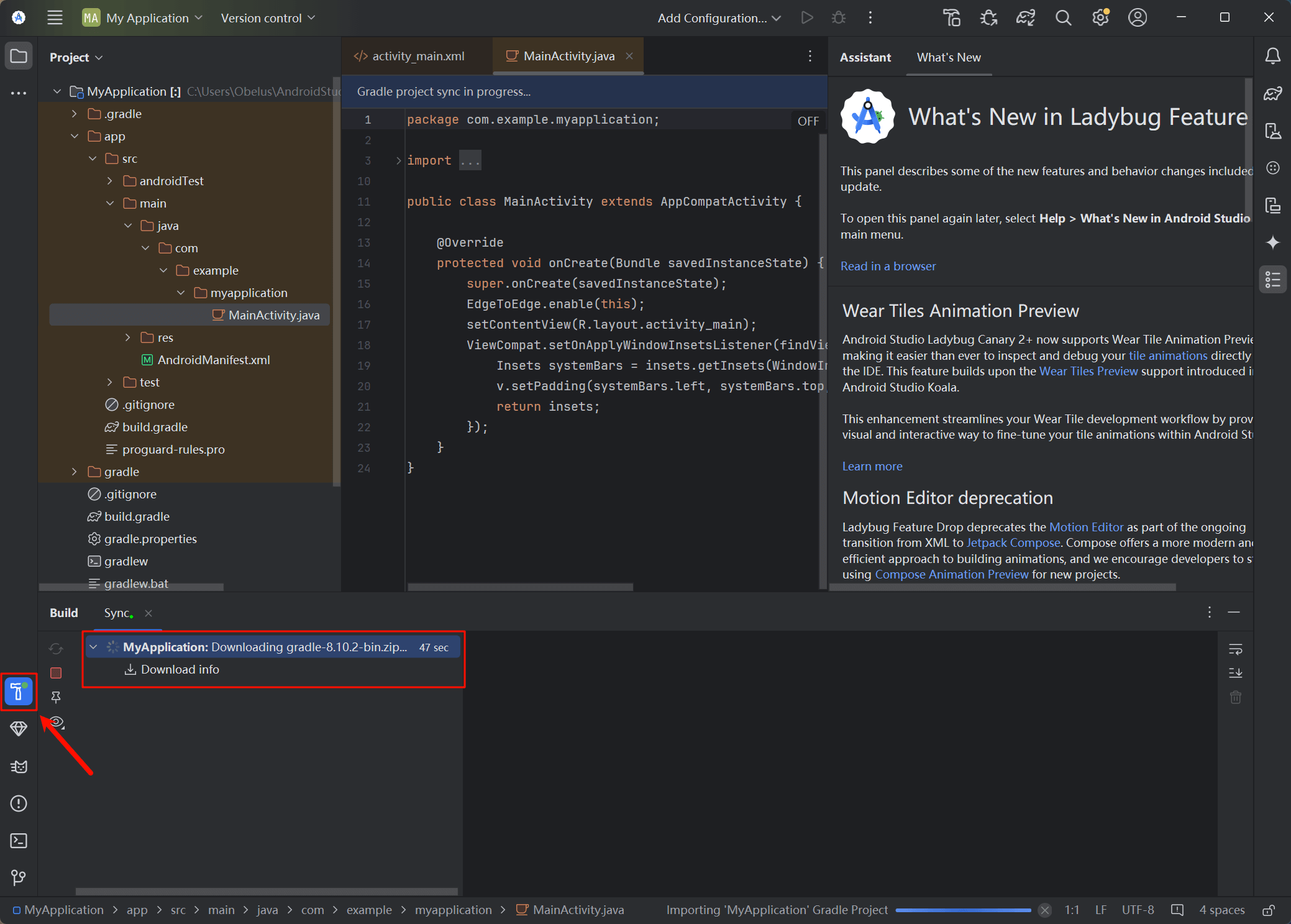The width and height of the screenshot is (1291, 924).
Task: Open the UTF-8 encoding selector
Action: (x=1138, y=910)
